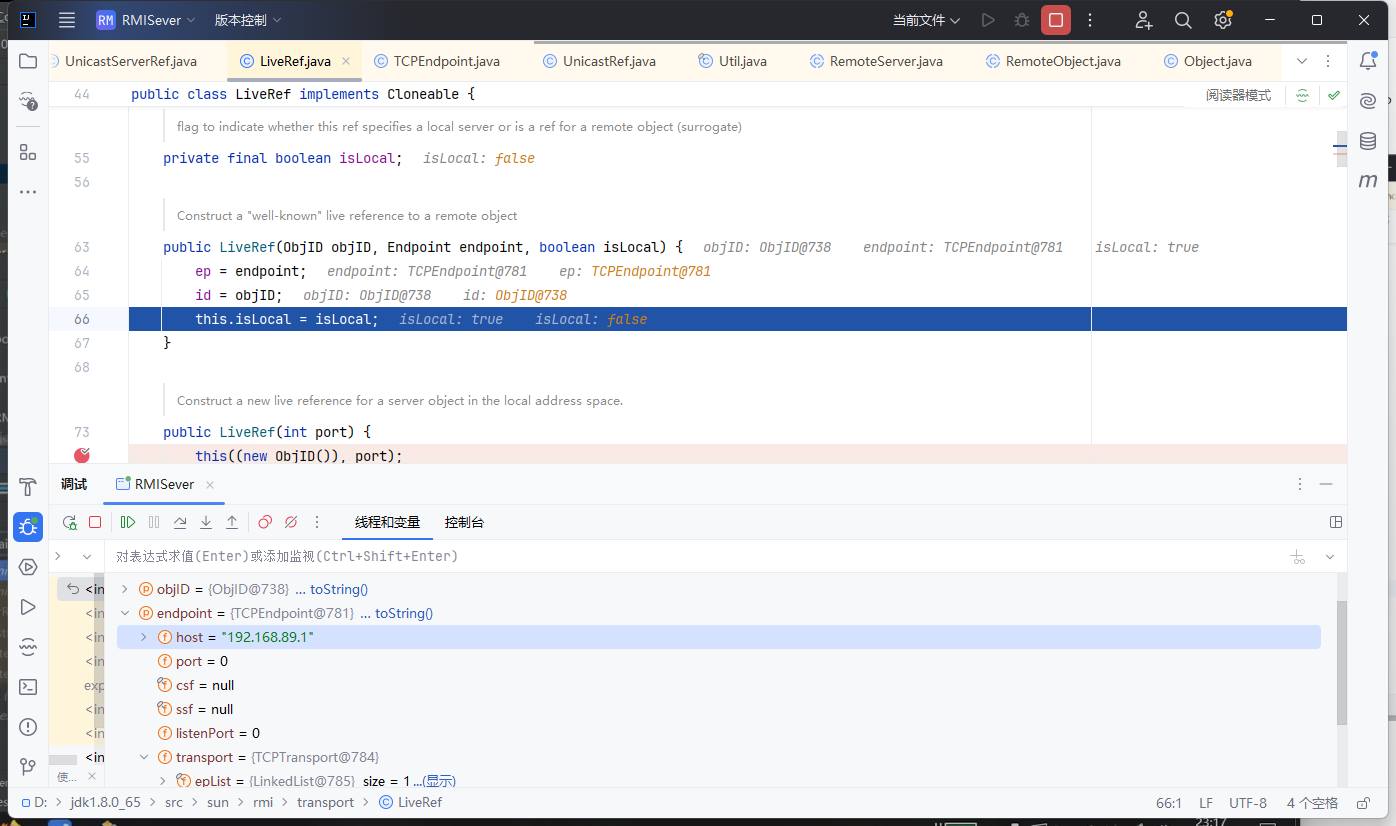Rerun the RMISever debug session
Image resolution: width=1396 pixels, height=826 pixels.
pyautogui.click(x=69, y=522)
